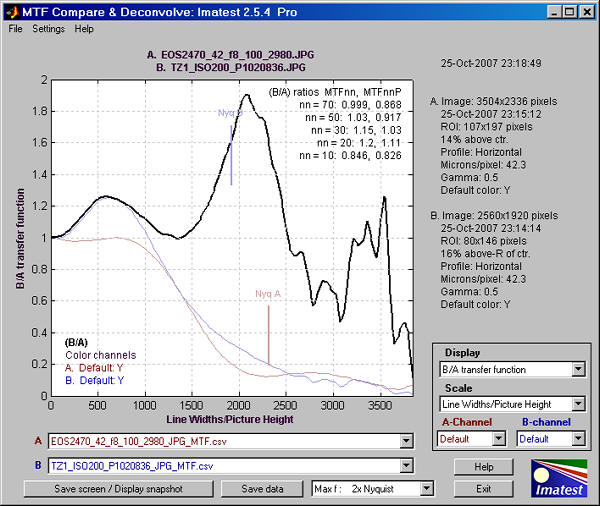Viewport: 600px width, 506px height.
Task: Open the File menu
Action: pyautogui.click(x=15, y=29)
